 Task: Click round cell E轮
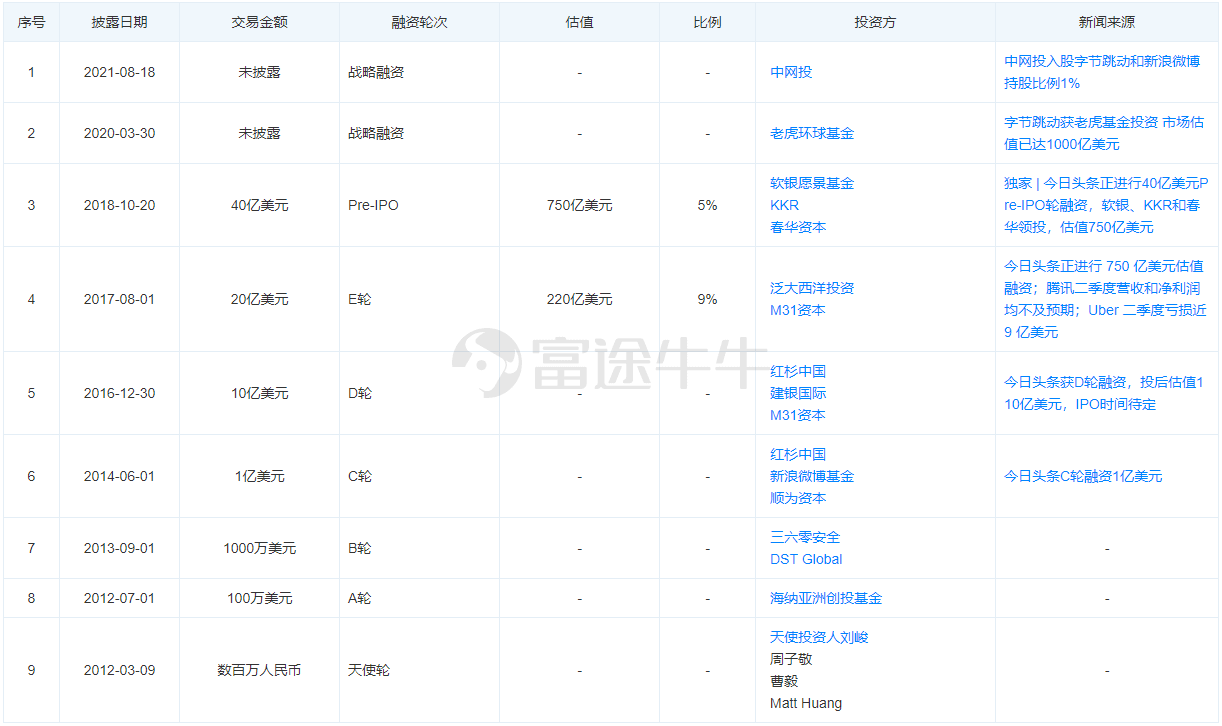click(x=359, y=299)
